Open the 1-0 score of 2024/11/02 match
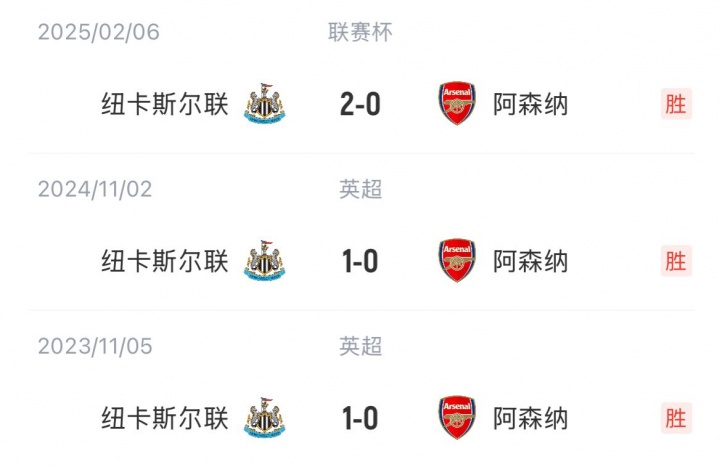 coord(360,260)
